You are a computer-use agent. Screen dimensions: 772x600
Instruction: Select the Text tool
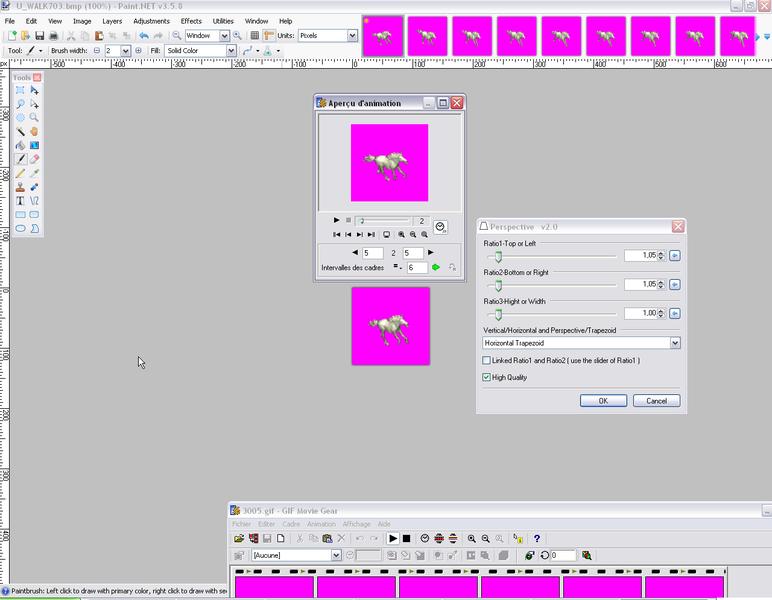20,201
